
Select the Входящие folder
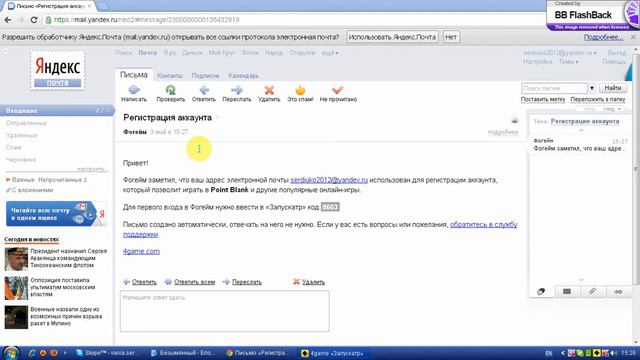point(57,111)
